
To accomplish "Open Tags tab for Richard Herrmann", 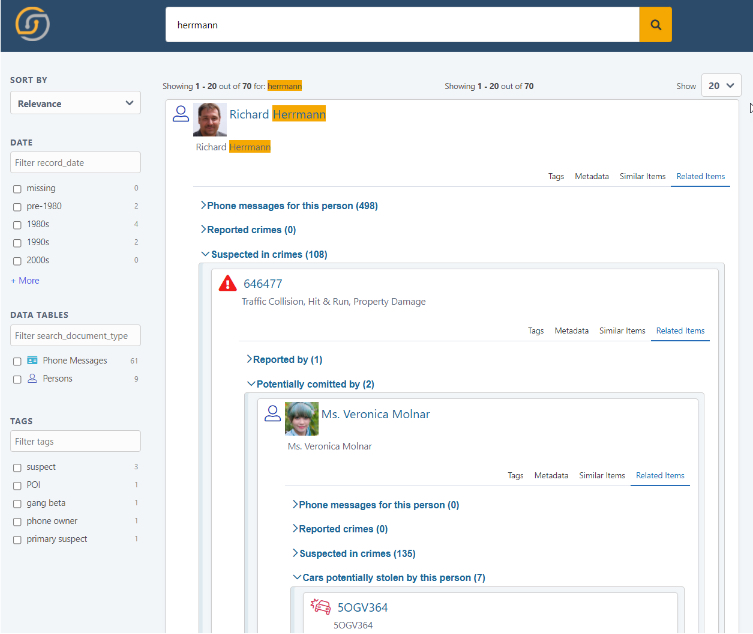I will point(556,176).
